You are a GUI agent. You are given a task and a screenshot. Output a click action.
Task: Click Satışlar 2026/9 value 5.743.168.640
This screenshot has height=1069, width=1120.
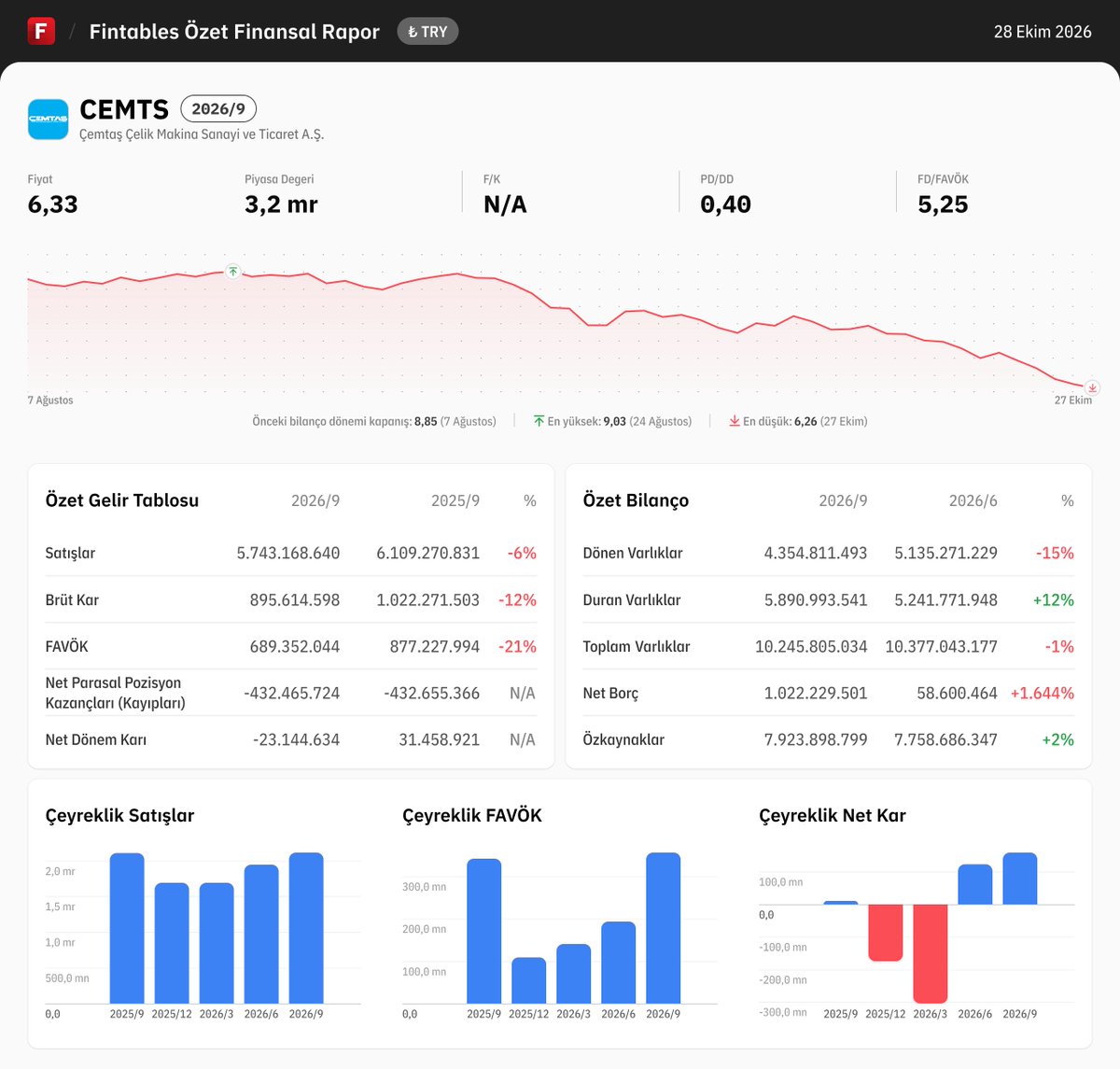pos(288,553)
